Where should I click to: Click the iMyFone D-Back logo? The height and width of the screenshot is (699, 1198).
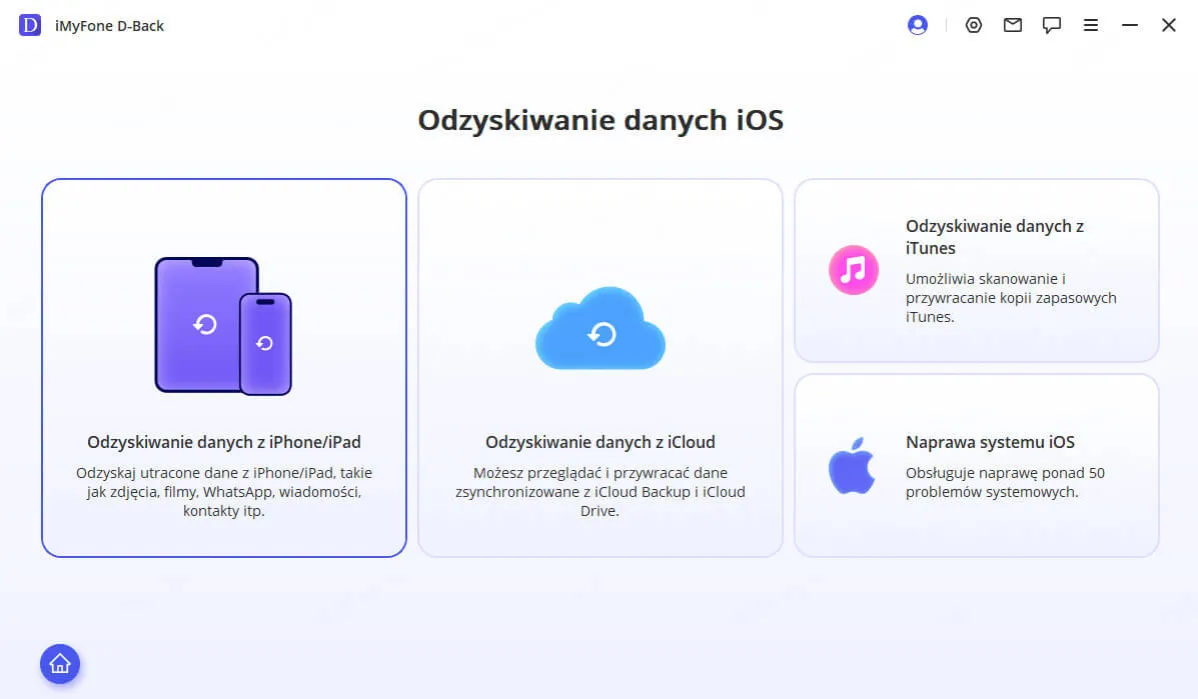(28, 25)
